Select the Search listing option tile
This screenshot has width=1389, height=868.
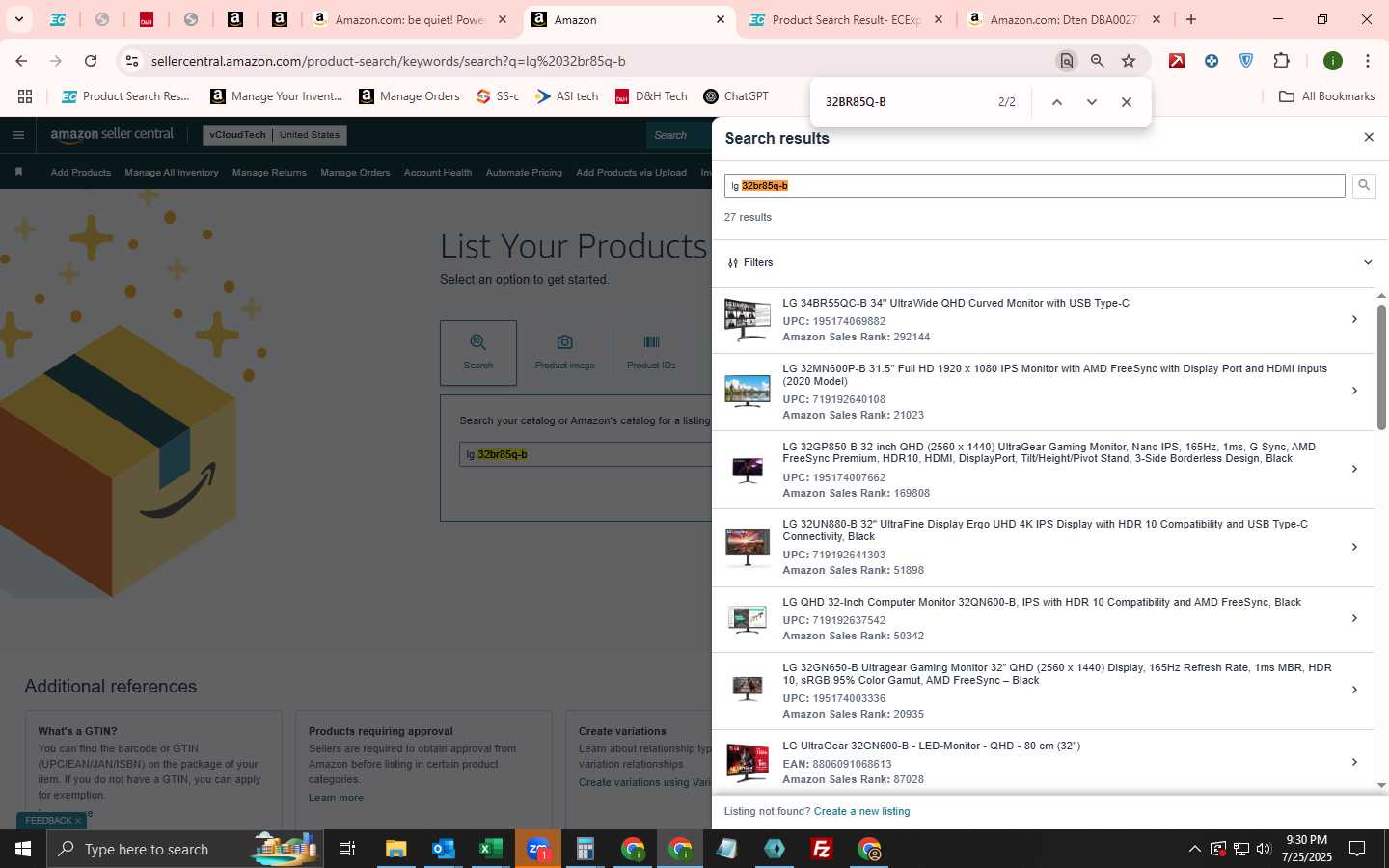coord(478,353)
